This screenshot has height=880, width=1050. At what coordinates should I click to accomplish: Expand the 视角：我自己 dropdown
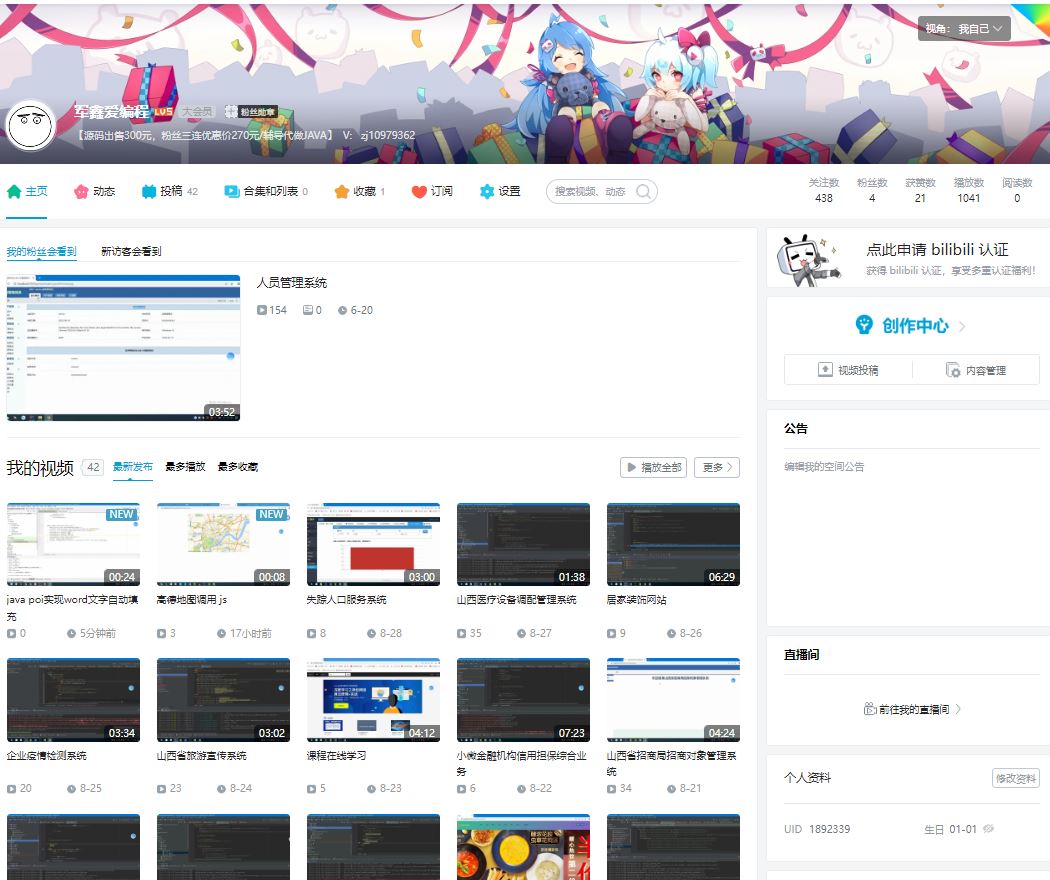point(964,29)
